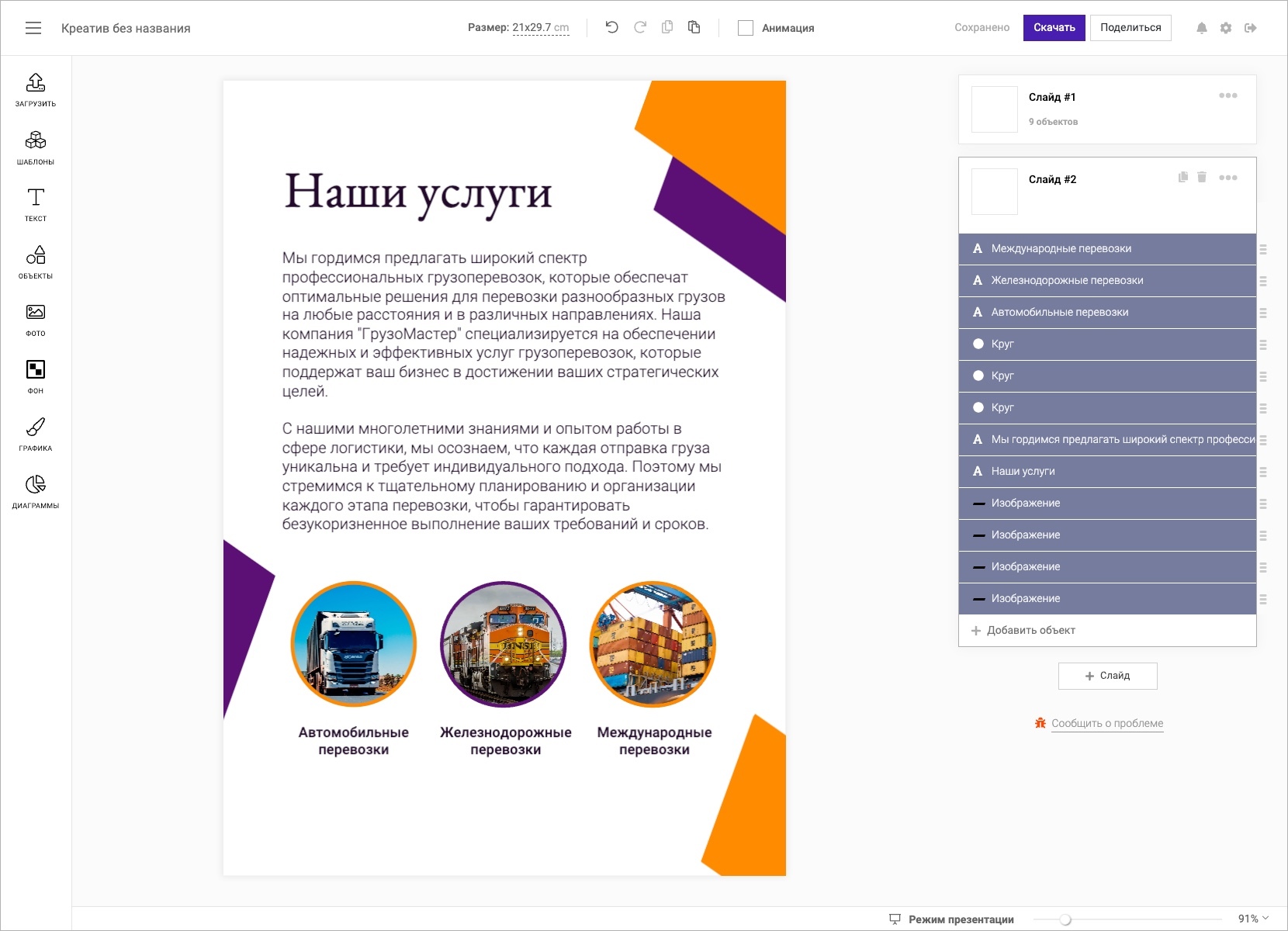Open the Фон background panel
Screen dimensions: 1288x931
click(36, 377)
